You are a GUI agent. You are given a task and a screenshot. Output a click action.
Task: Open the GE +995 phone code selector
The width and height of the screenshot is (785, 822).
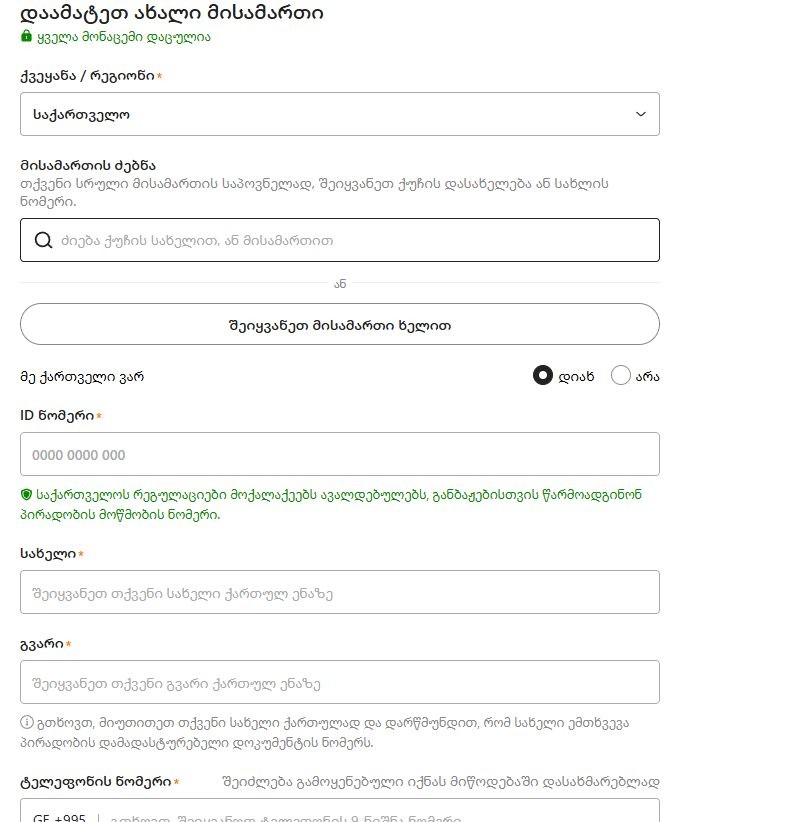coord(59,817)
